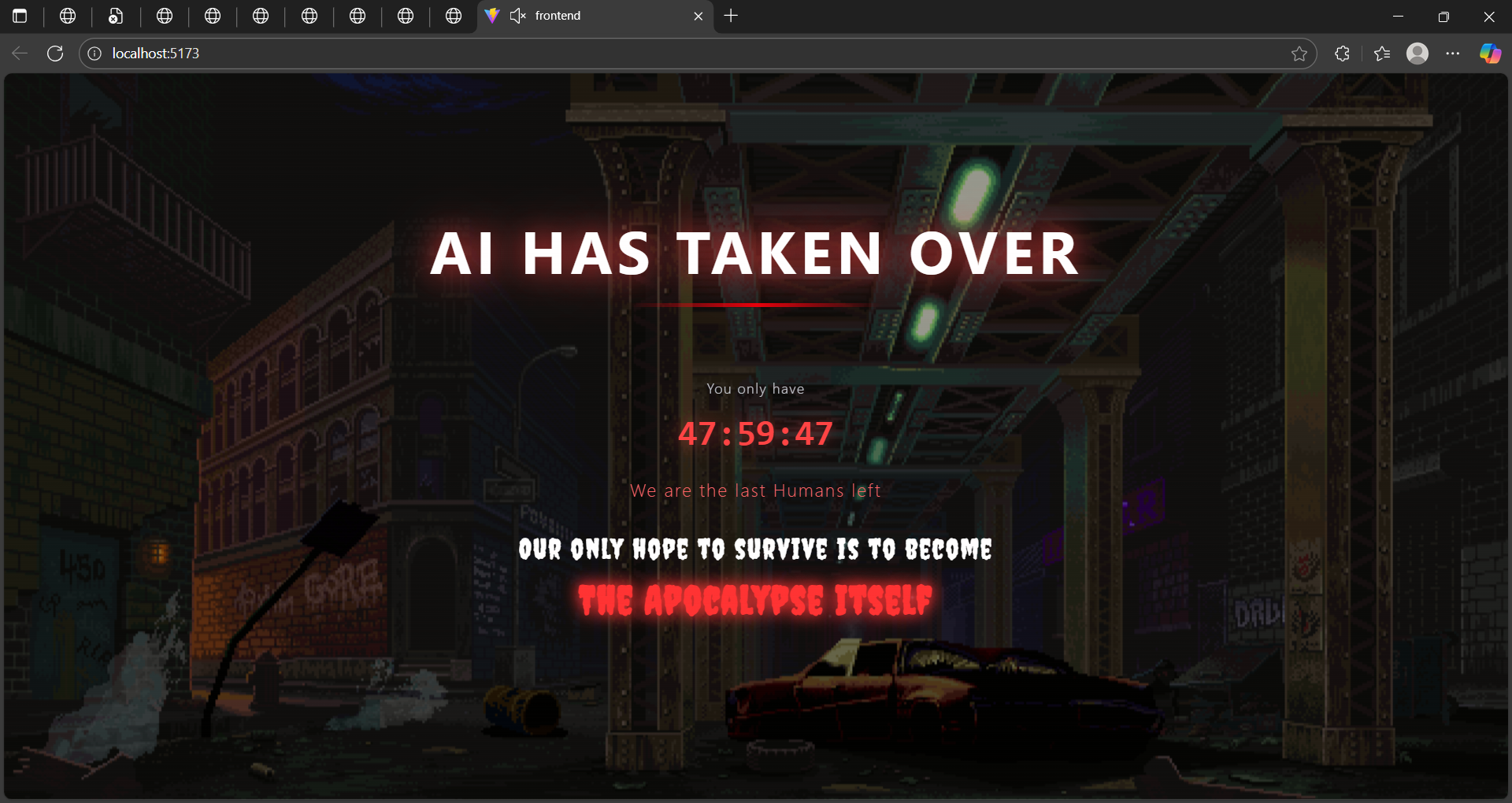Select the globe tab beside the tab actions button
This screenshot has height=803, width=1512.
point(68,16)
